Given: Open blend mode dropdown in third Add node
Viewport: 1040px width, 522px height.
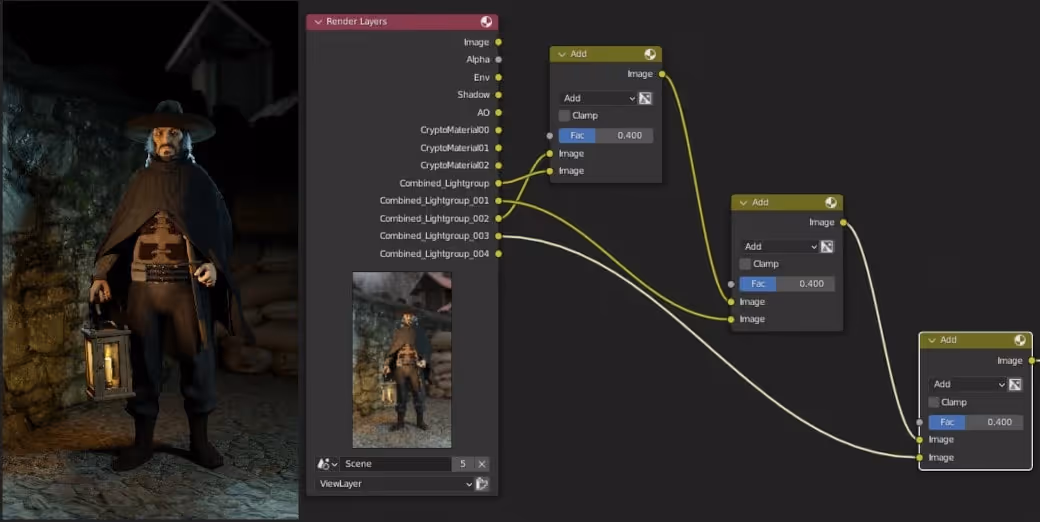Looking at the screenshot, I should pos(968,385).
